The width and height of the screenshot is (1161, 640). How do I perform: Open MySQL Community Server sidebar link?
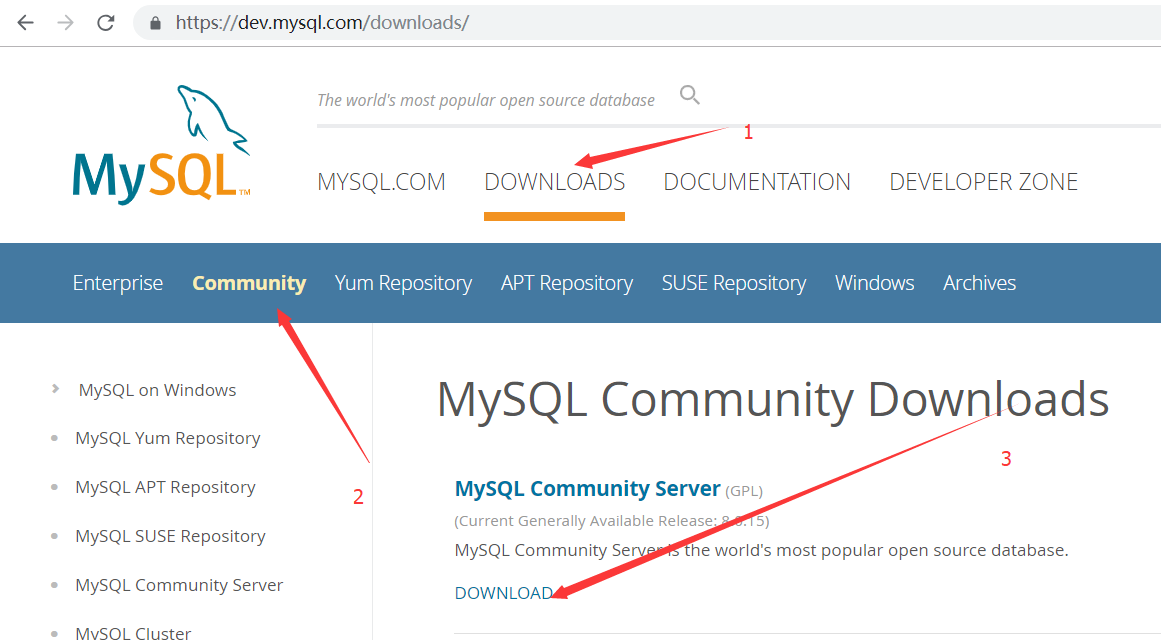point(179,585)
